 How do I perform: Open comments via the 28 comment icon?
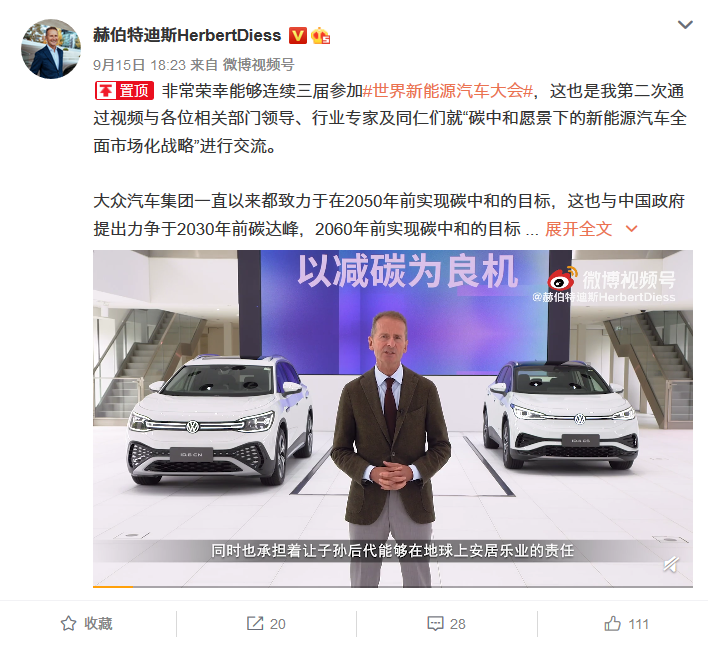point(446,624)
